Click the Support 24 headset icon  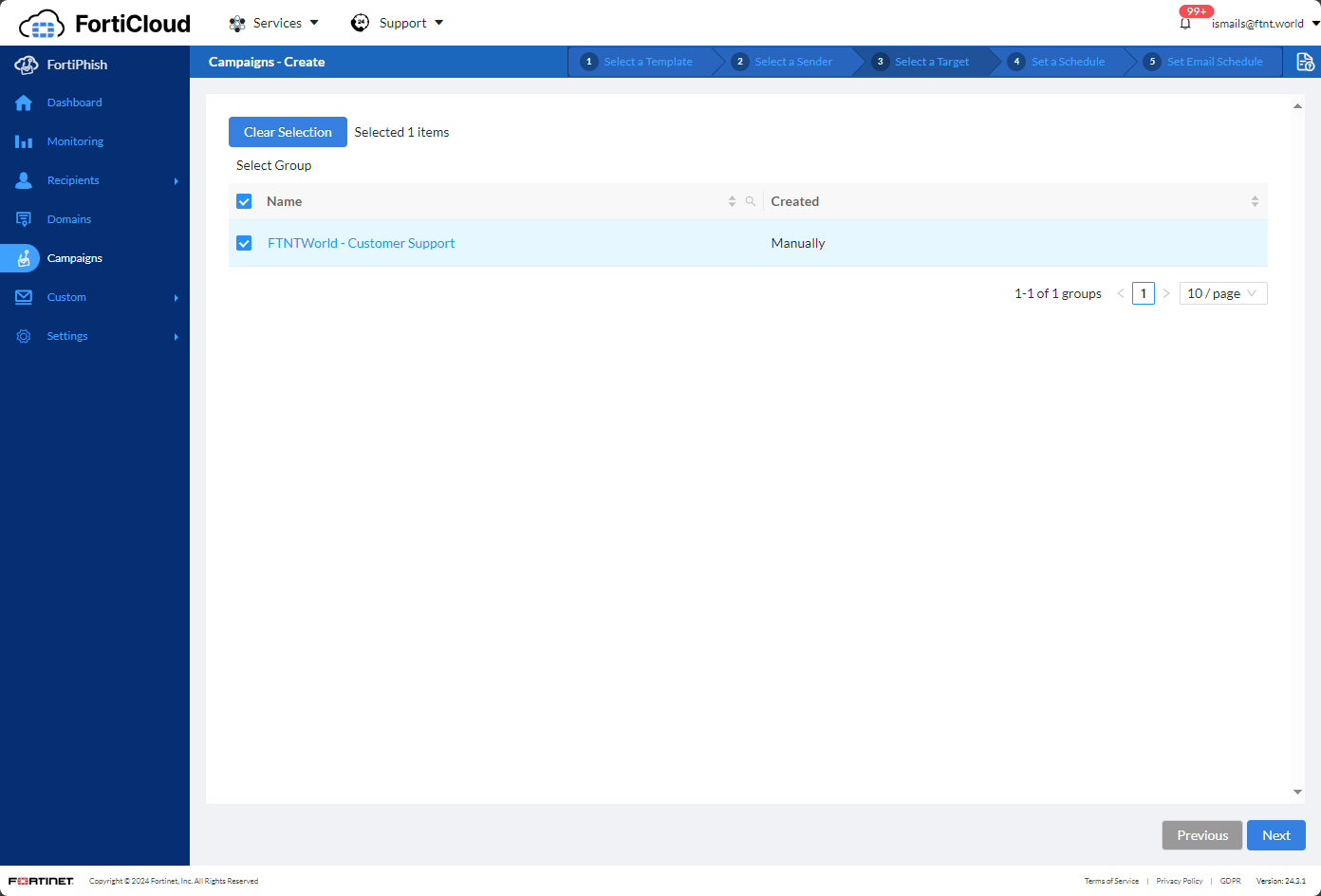pyautogui.click(x=360, y=23)
